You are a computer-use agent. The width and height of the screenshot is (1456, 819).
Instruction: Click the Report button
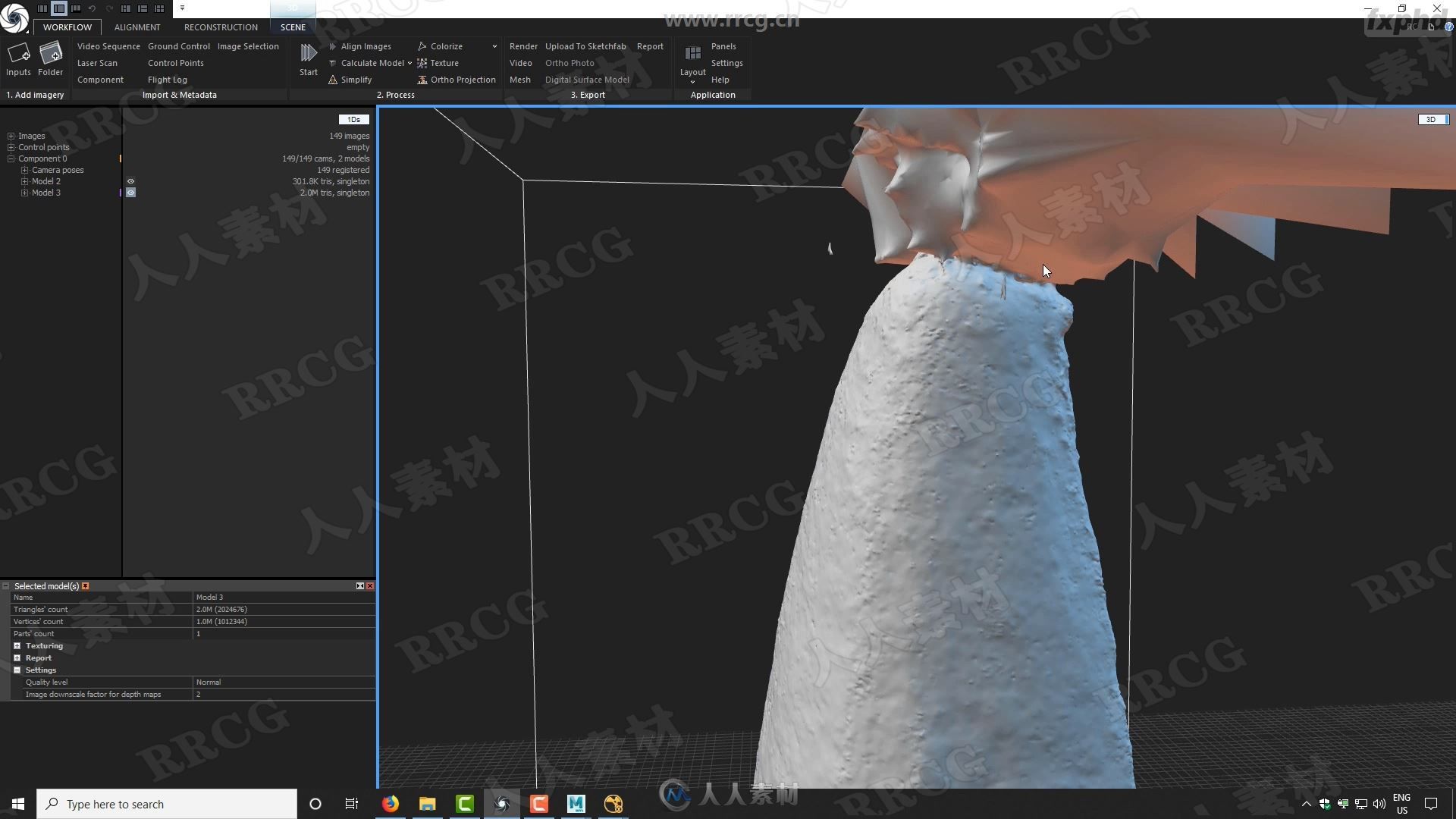(649, 46)
